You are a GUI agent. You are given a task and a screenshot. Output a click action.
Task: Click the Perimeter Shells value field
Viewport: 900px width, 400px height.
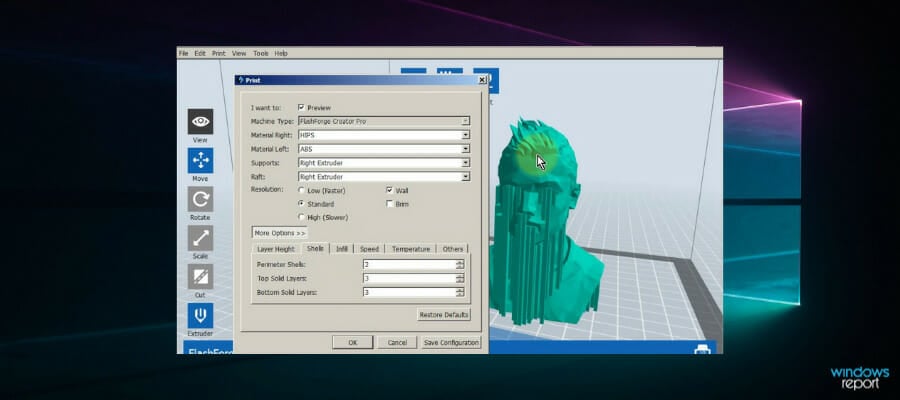[409, 265]
